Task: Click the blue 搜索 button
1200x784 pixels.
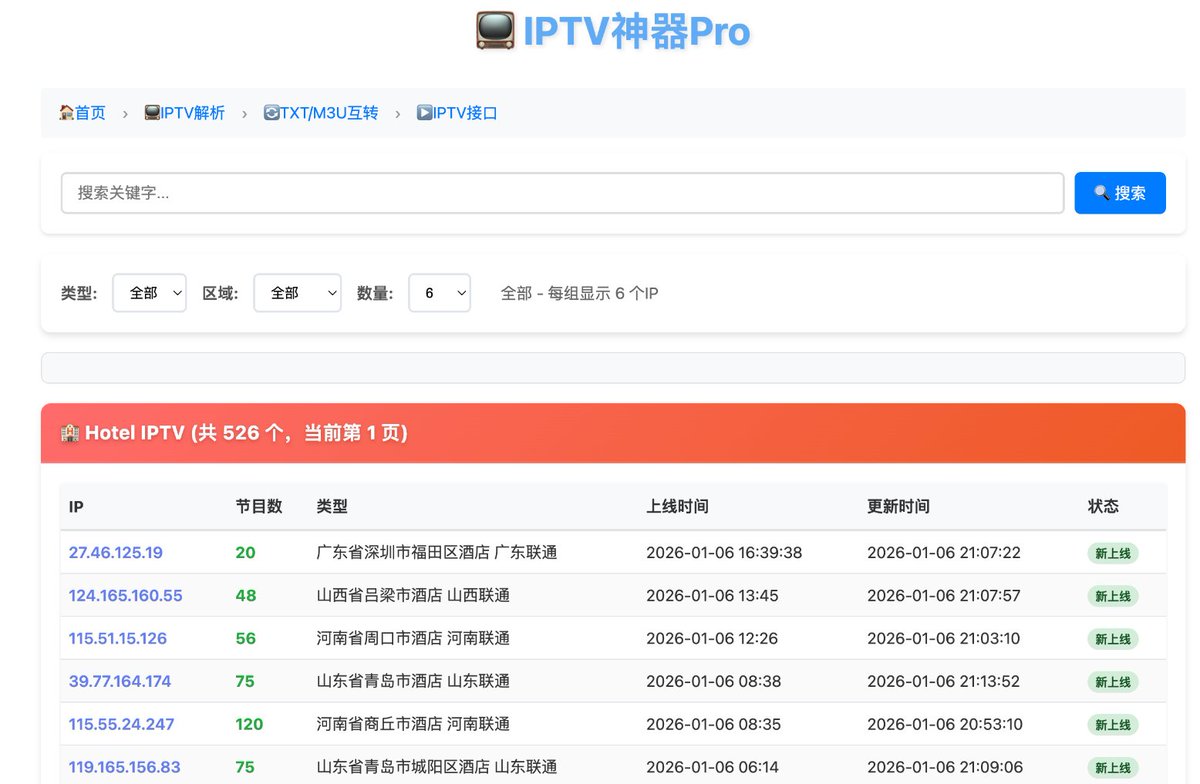Action: coord(1120,193)
